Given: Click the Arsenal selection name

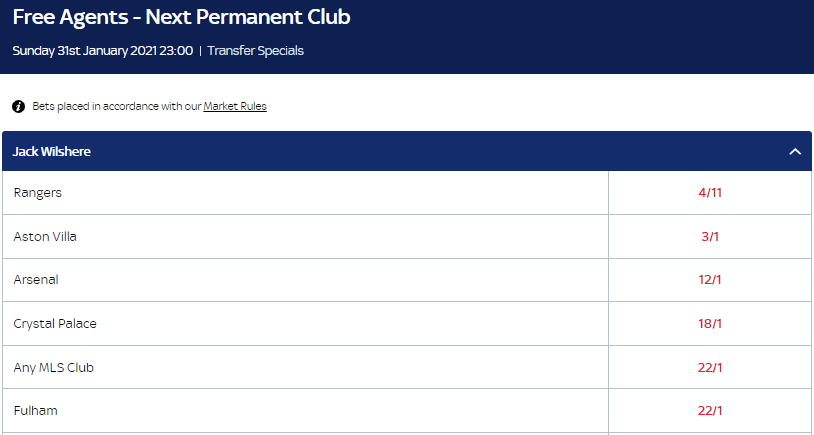Looking at the screenshot, I should point(36,280).
